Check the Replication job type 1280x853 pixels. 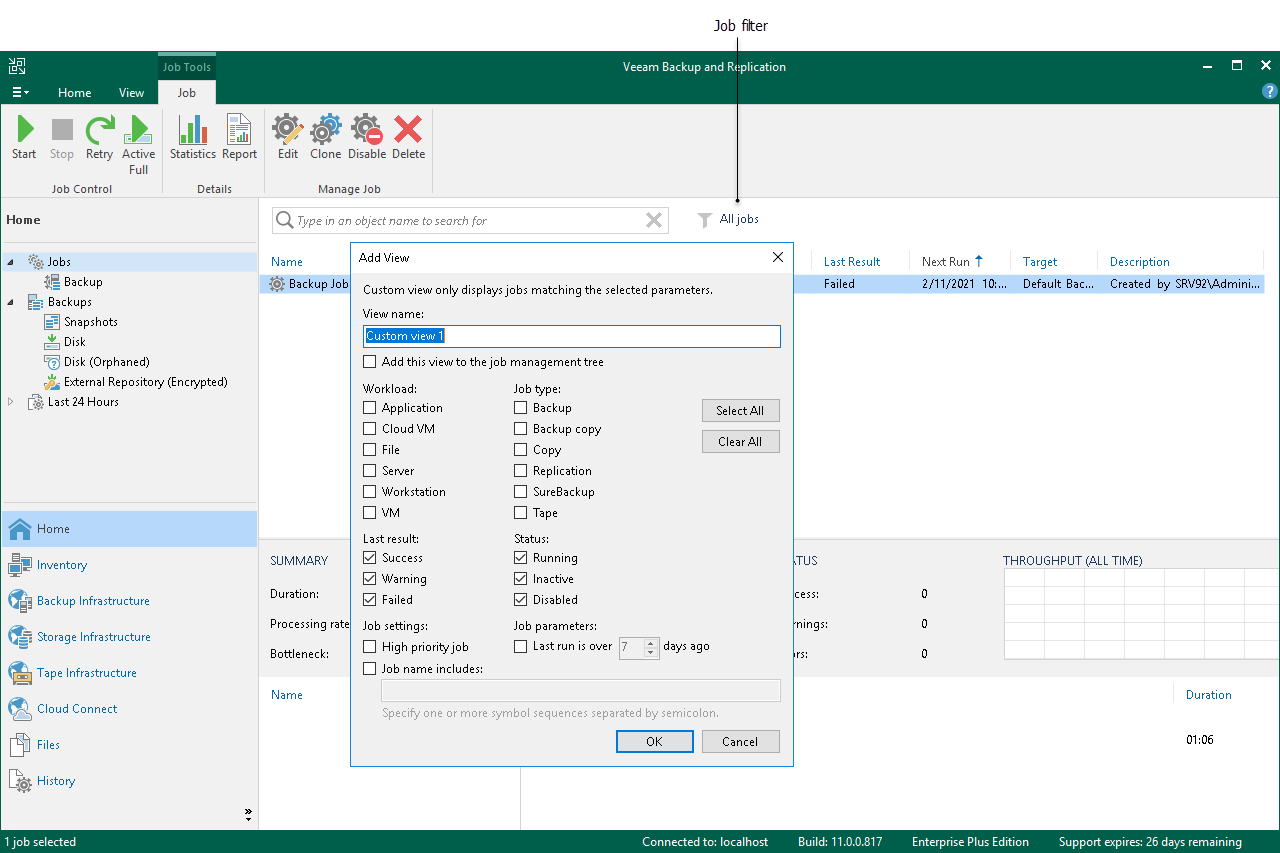pos(521,471)
